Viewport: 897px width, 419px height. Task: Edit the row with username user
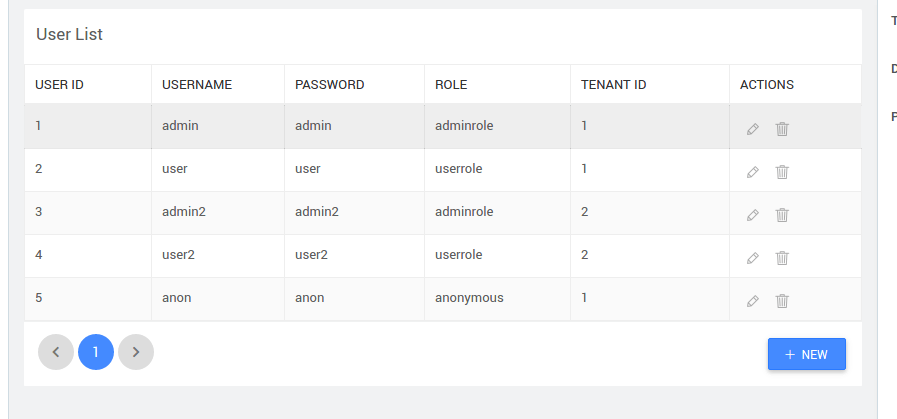tap(753, 172)
